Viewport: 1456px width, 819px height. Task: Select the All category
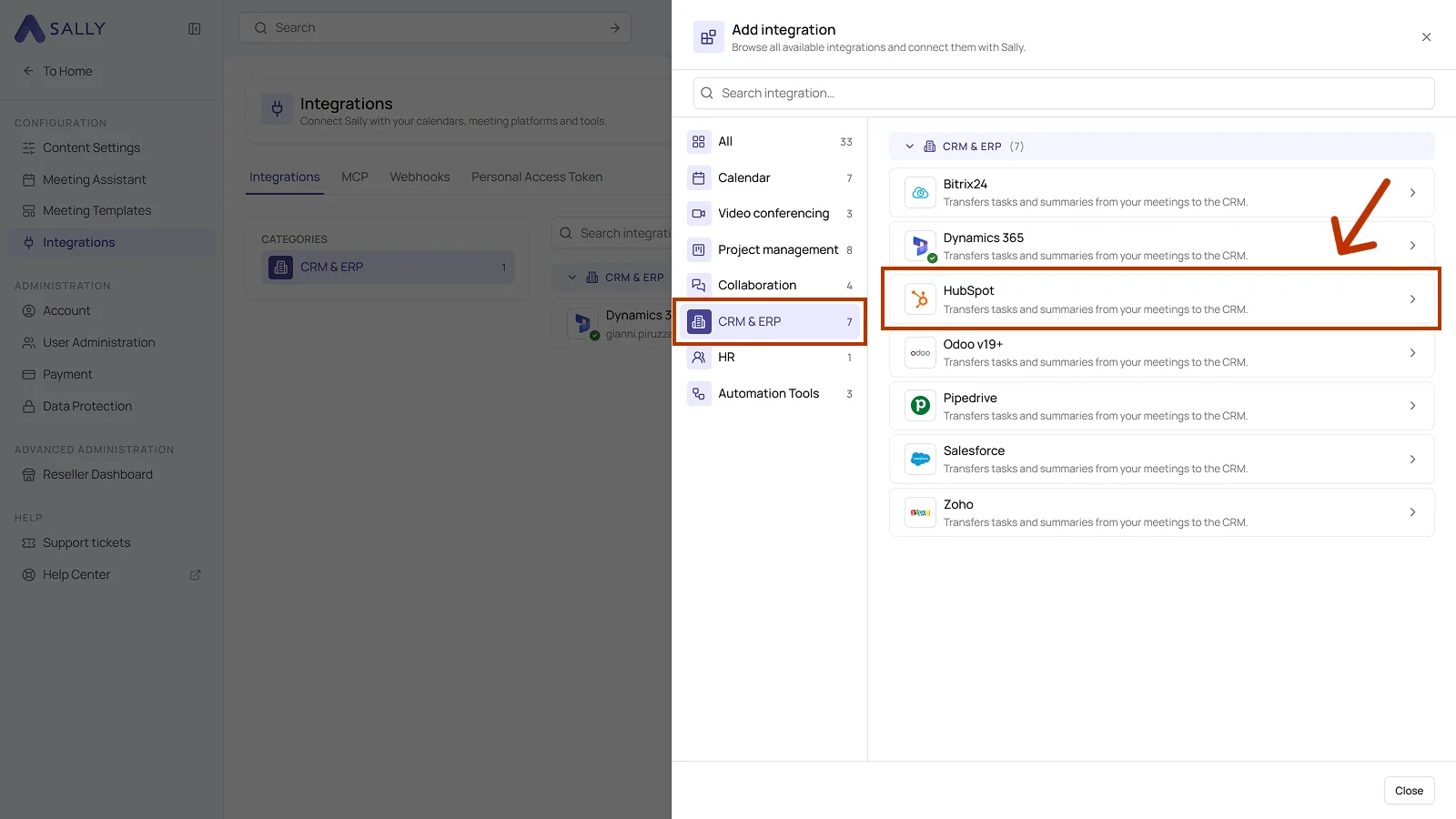[x=770, y=142]
